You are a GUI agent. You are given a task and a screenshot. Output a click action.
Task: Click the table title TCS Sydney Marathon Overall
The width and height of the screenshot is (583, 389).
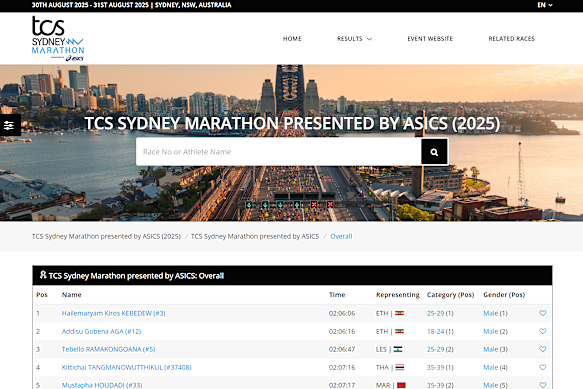coord(136,276)
